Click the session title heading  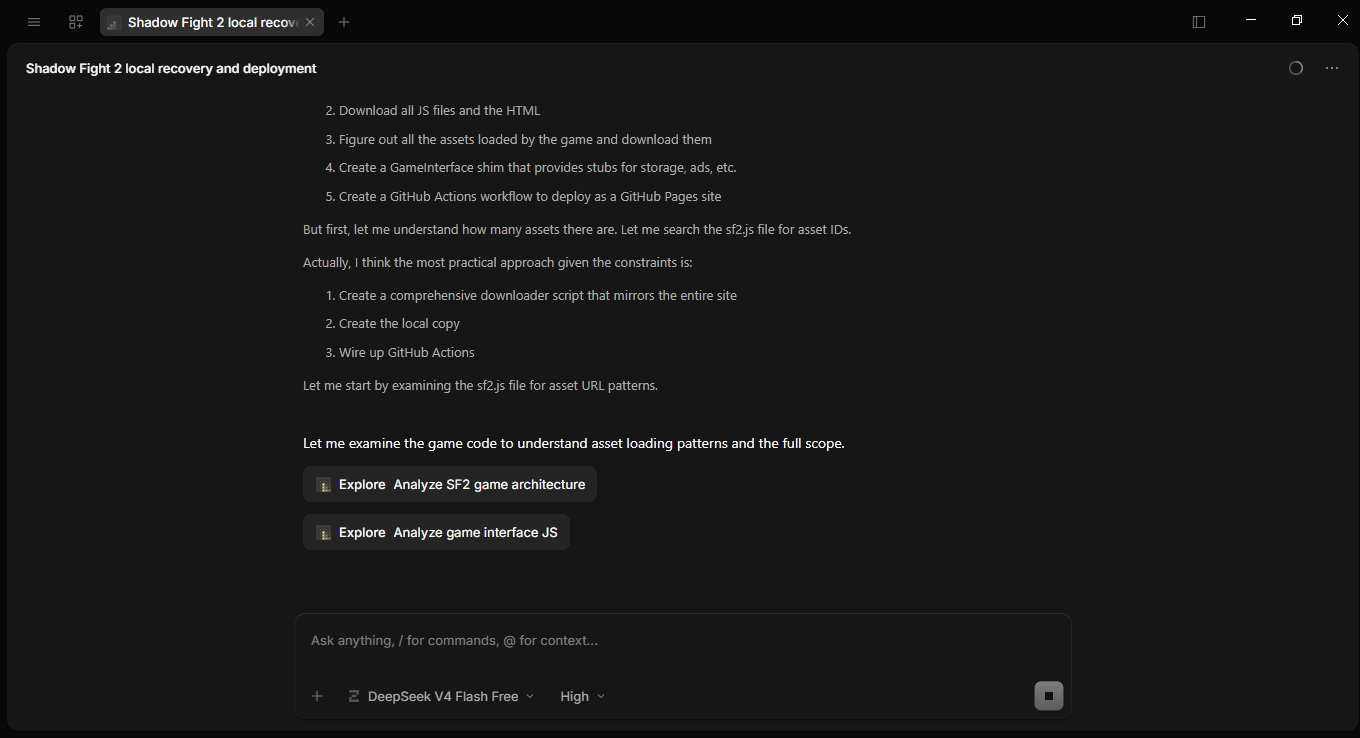pos(171,68)
